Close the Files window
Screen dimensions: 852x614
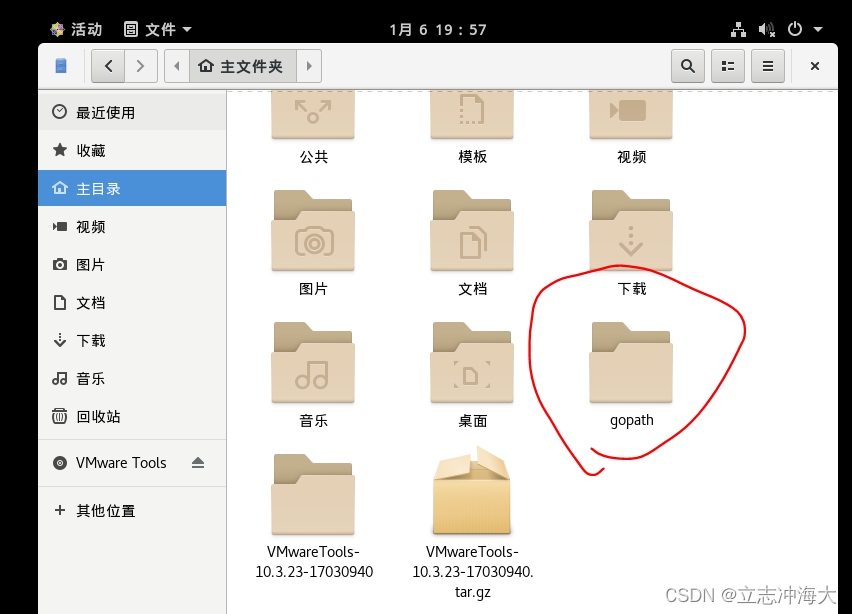[x=815, y=66]
